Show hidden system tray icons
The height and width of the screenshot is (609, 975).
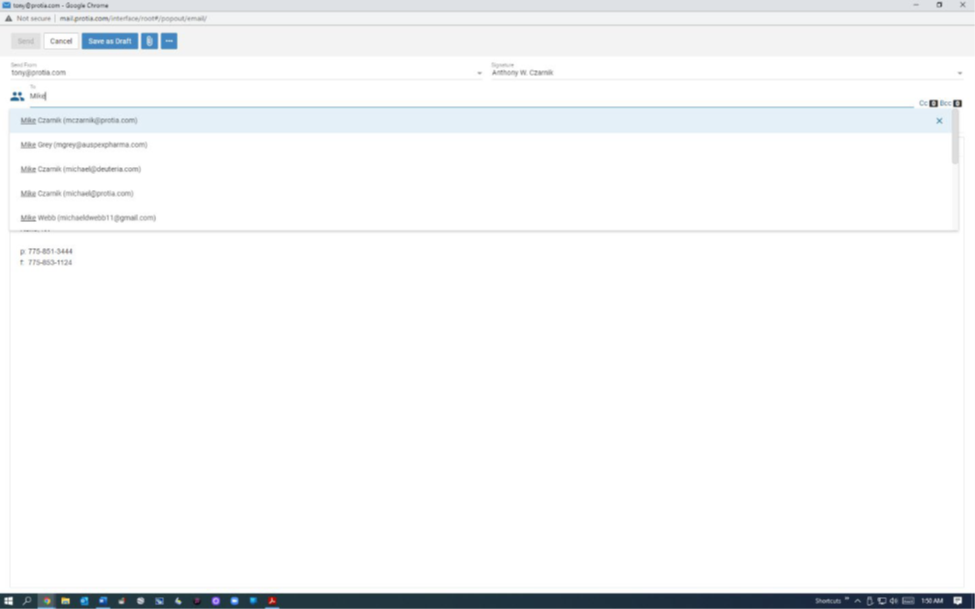coord(857,601)
